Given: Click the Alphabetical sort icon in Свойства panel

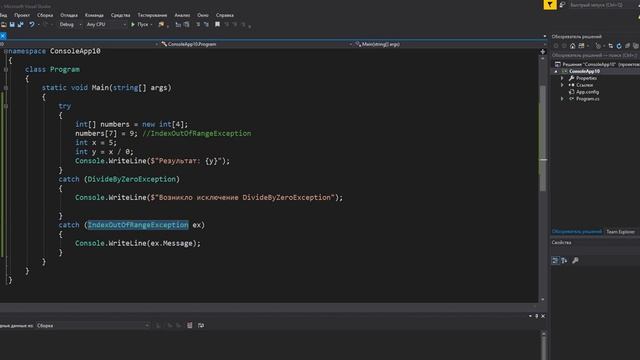Looking at the screenshot, I should pyautogui.click(x=564, y=260).
